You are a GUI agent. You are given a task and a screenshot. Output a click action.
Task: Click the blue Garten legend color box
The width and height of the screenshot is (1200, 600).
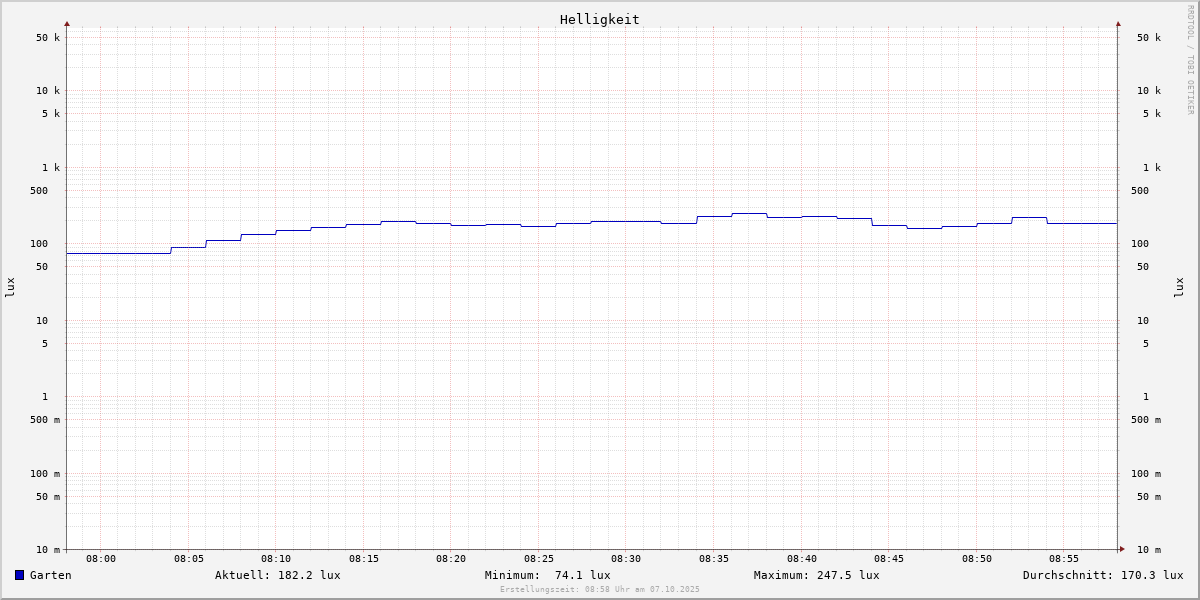(19, 575)
